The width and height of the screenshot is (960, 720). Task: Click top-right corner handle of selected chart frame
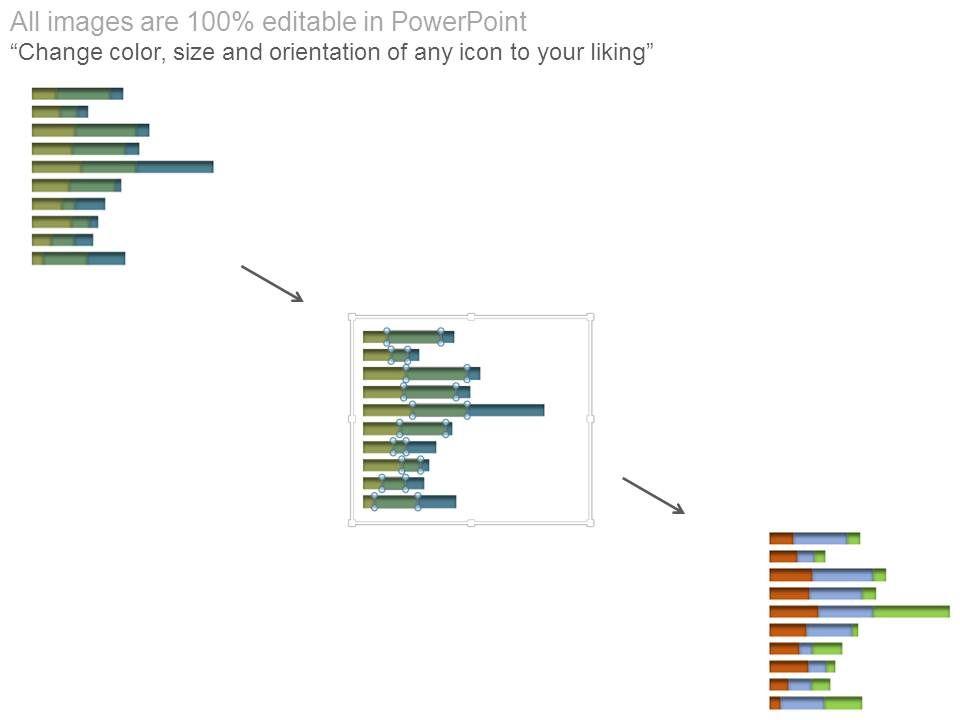coord(590,317)
